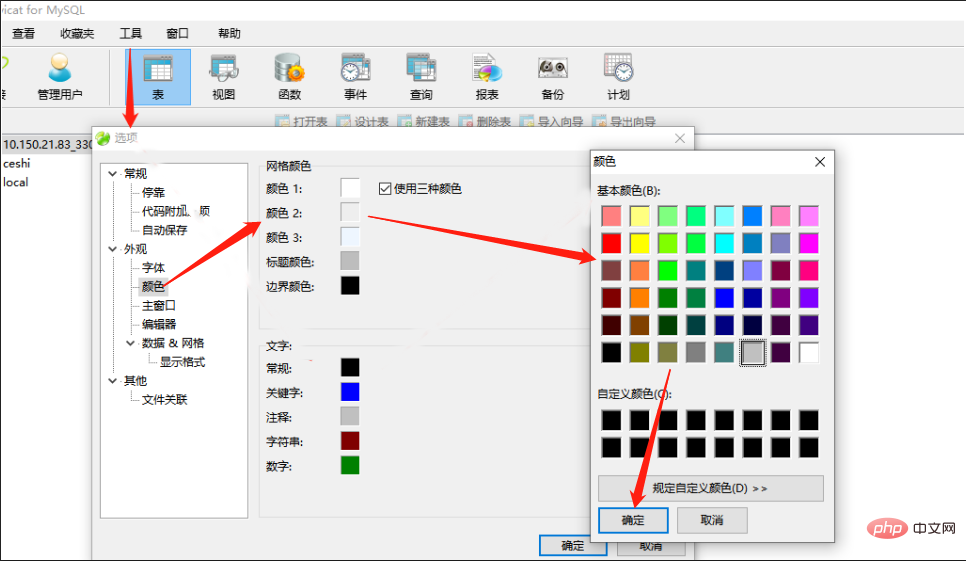The image size is (966, 561).
Task: Collapse the 常规 tree node
Action: (x=113, y=174)
